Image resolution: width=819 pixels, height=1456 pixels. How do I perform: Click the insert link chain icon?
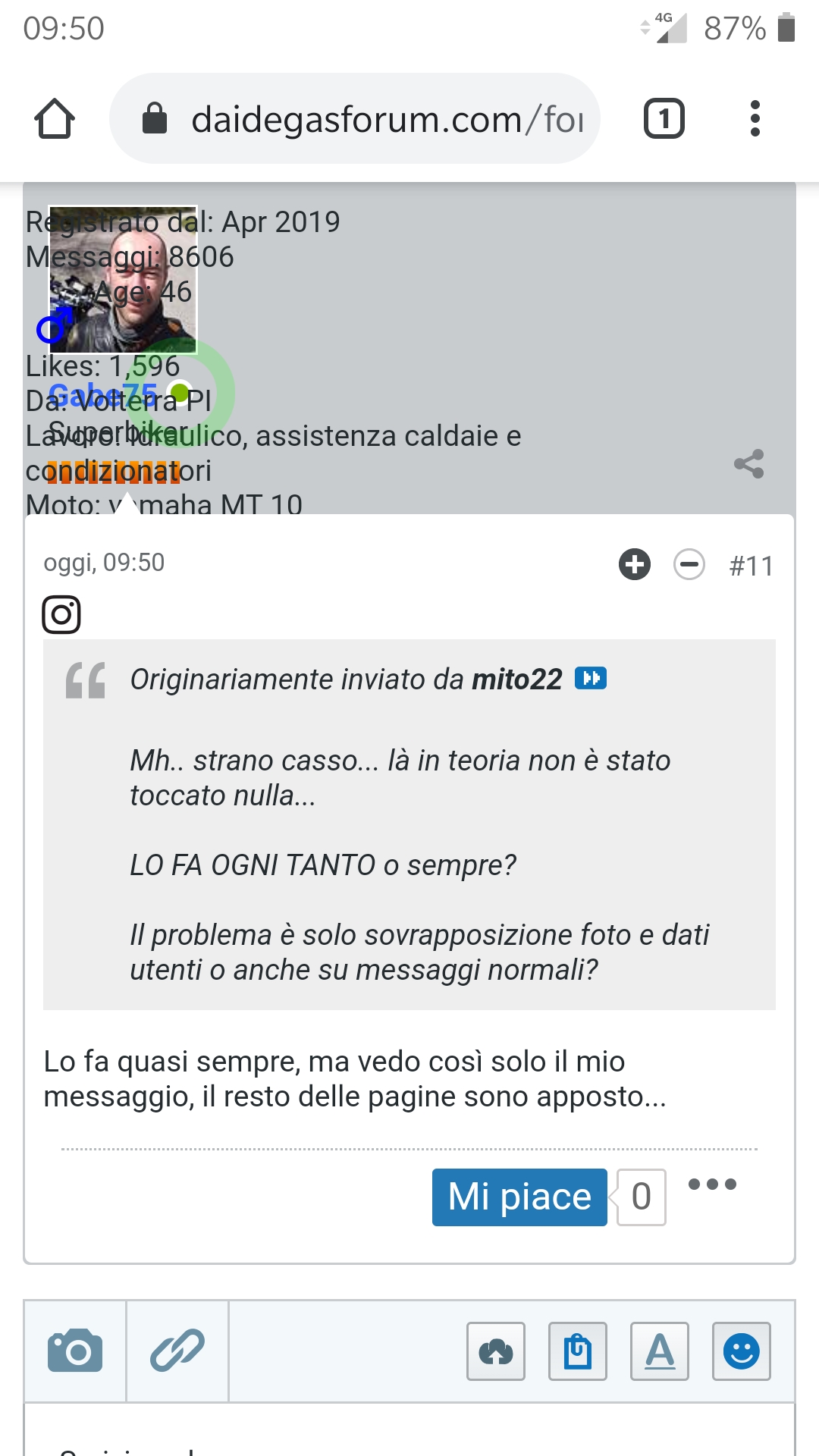coord(177,1351)
